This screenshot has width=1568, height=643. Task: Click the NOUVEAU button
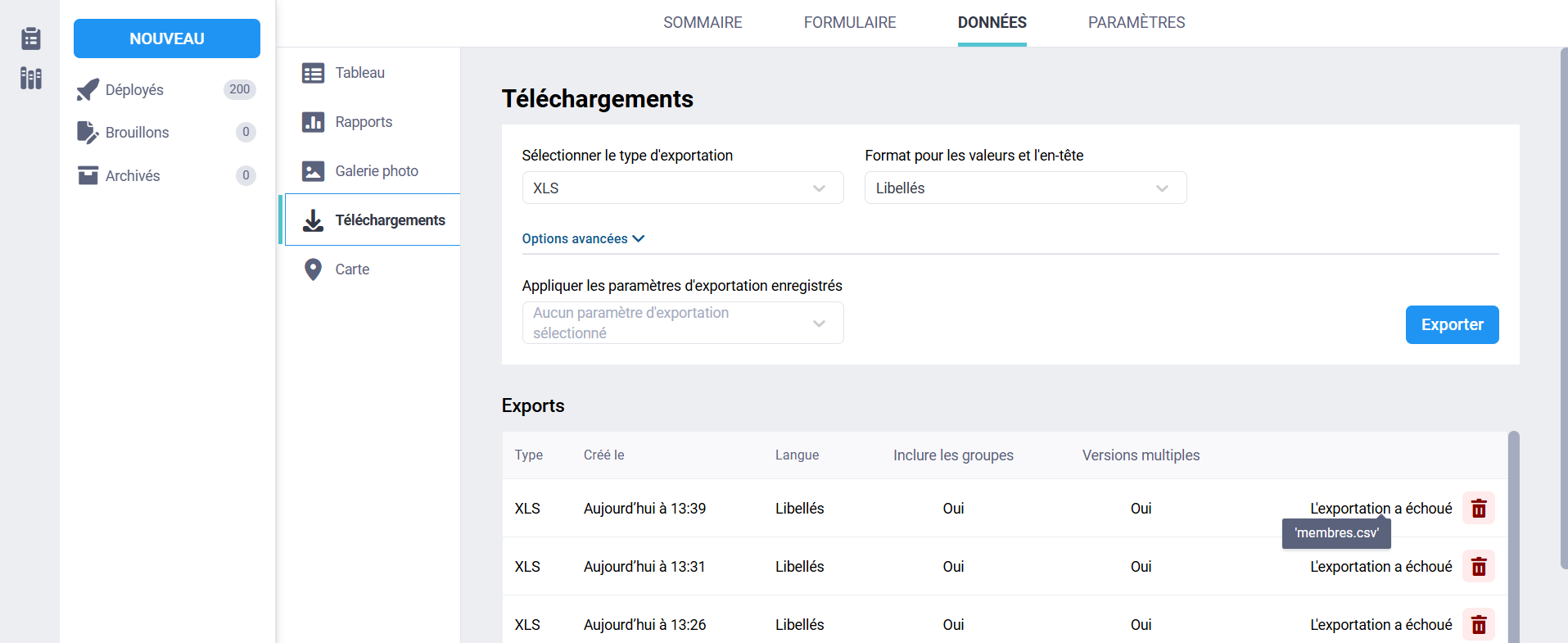pos(167,38)
